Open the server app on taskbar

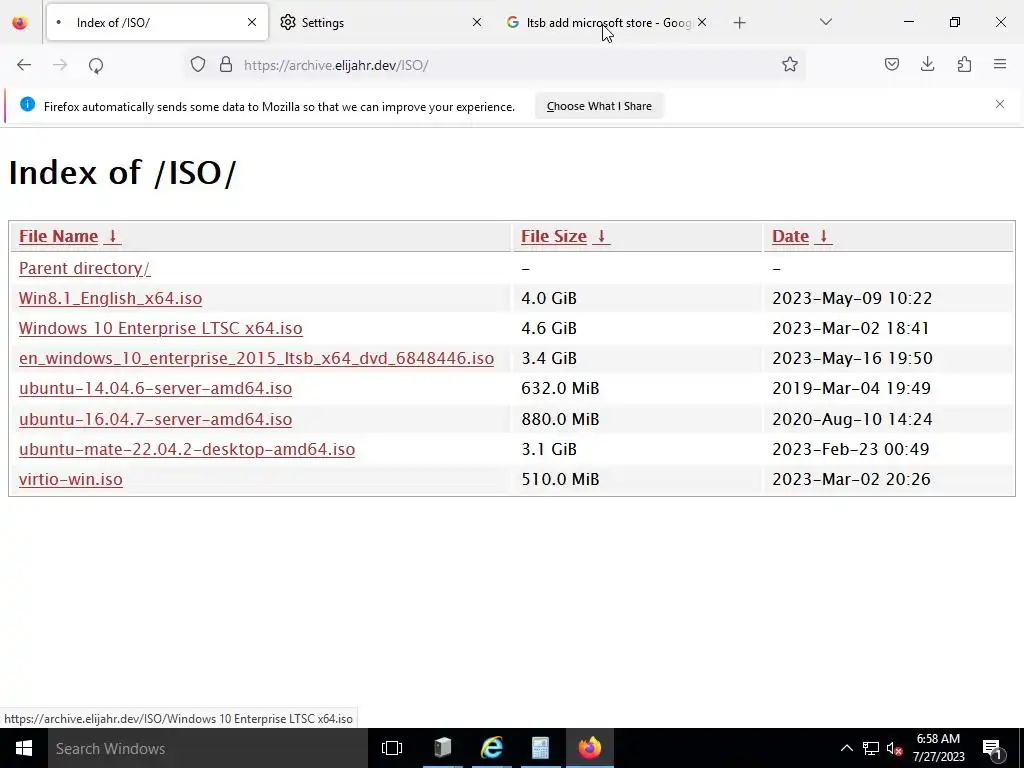(442, 748)
